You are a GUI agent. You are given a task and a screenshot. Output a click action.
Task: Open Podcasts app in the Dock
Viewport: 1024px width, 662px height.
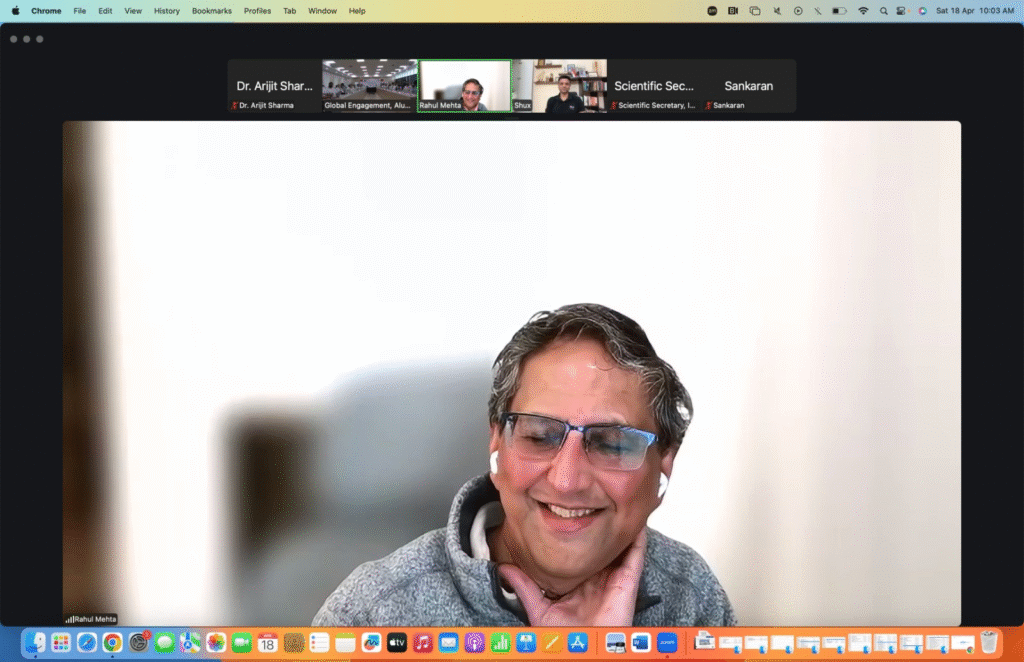click(475, 643)
